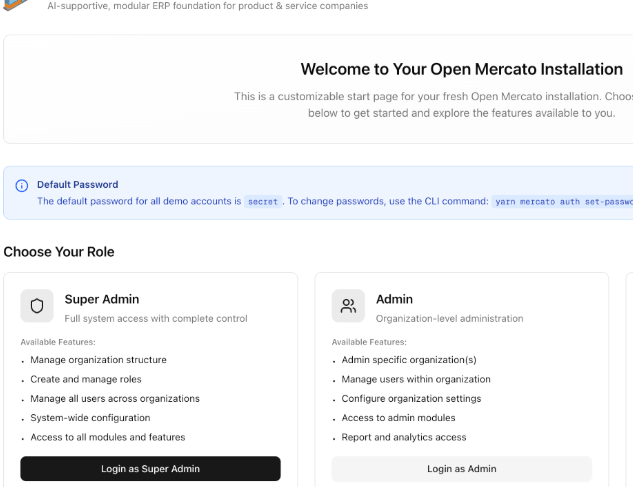Image resolution: width=633 pixels, height=487 pixels.
Task: Click the 'Admin' card title
Action: click(x=394, y=299)
